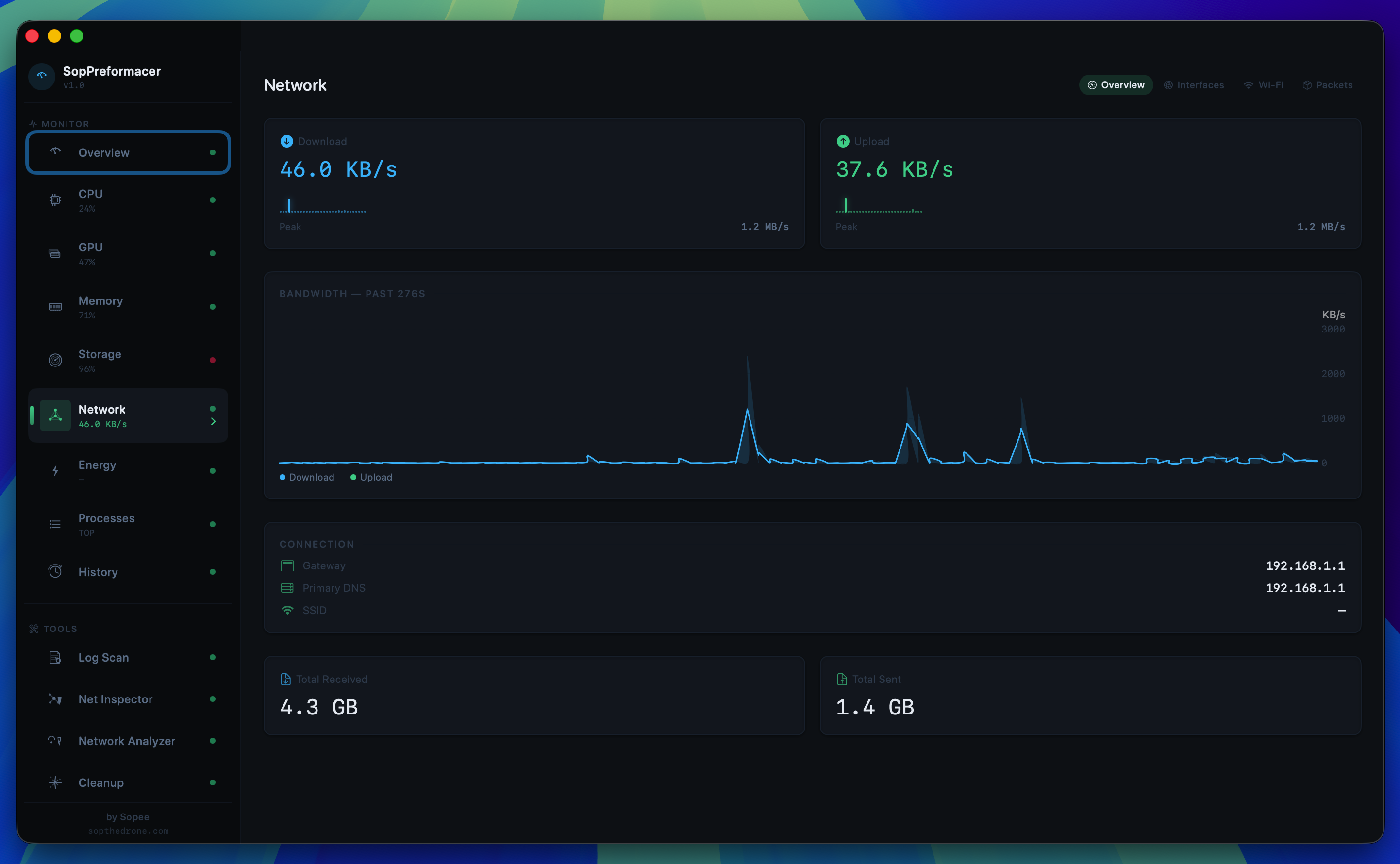This screenshot has height=864, width=1400.
Task: Expand Network item using its chevron
Action: click(x=213, y=422)
